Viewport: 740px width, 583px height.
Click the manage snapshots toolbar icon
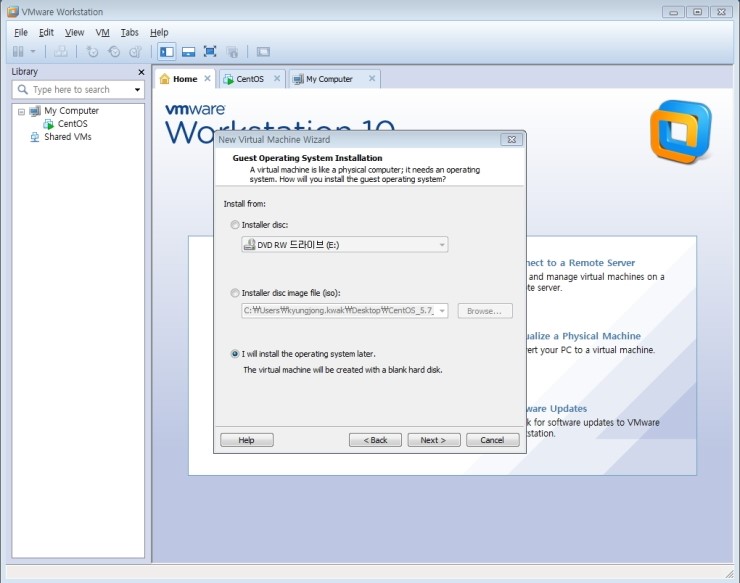point(135,51)
